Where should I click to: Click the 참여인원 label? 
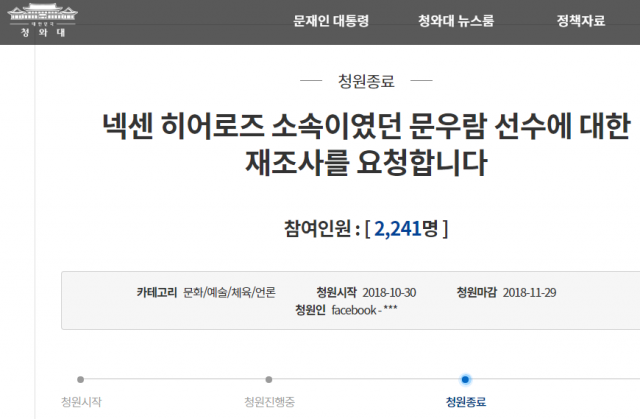(x=318, y=228)
